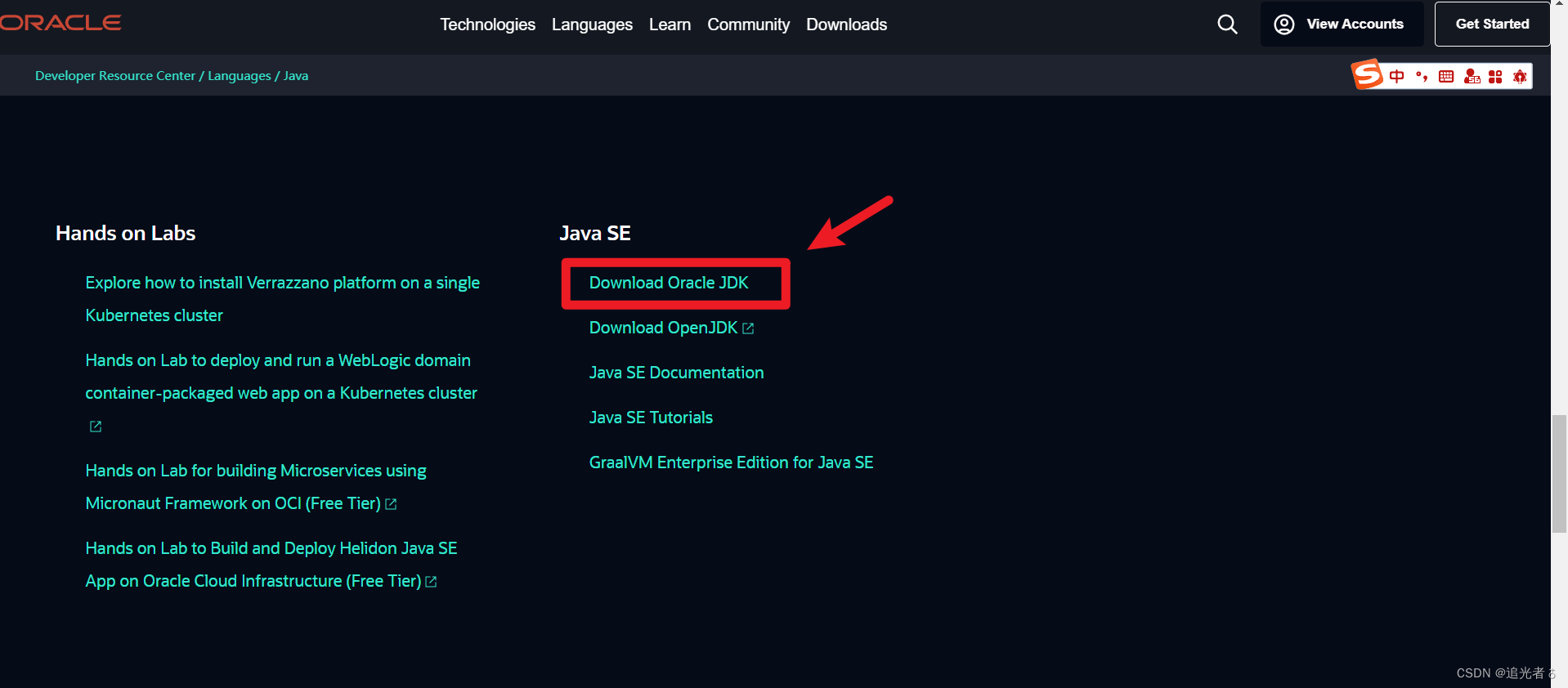Viewport: 1568px width, 688px height.
Task: Click the Oracle logo
Action: pos(60,23)
